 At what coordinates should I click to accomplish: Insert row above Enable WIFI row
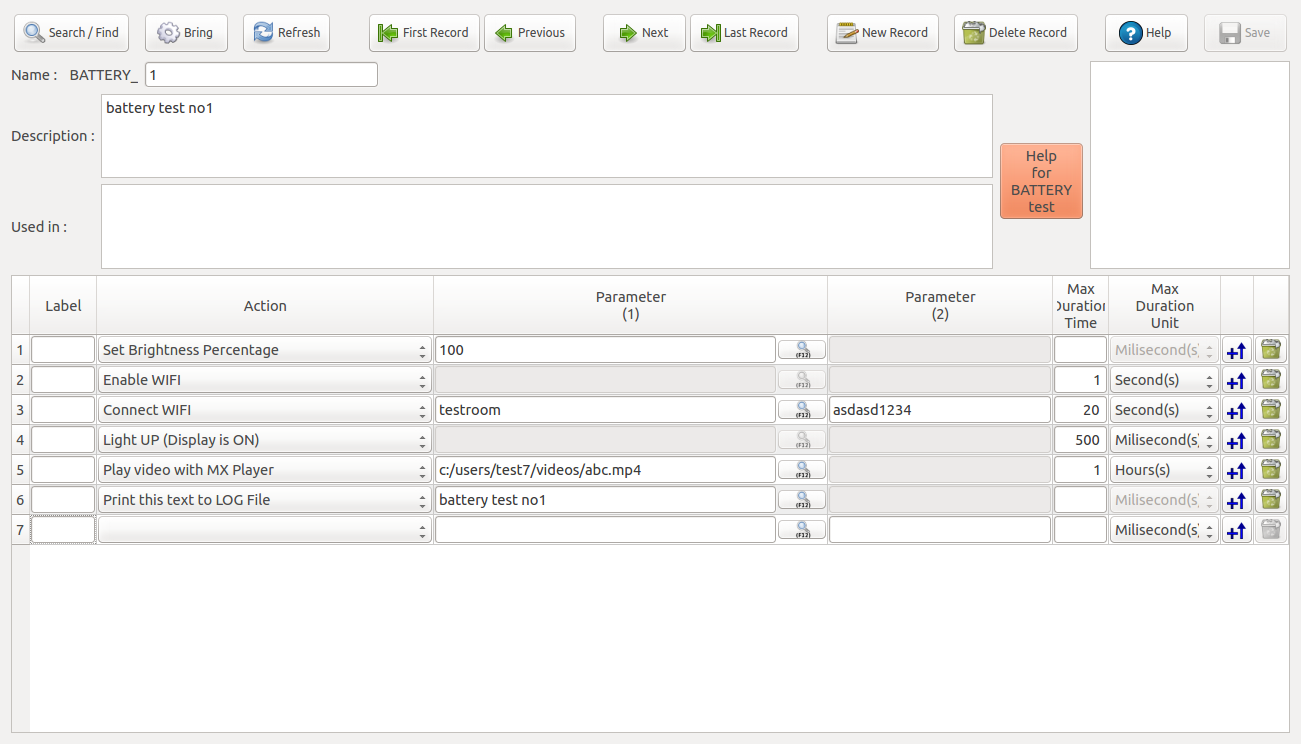pyautogui.click(x=1237, y=380)
